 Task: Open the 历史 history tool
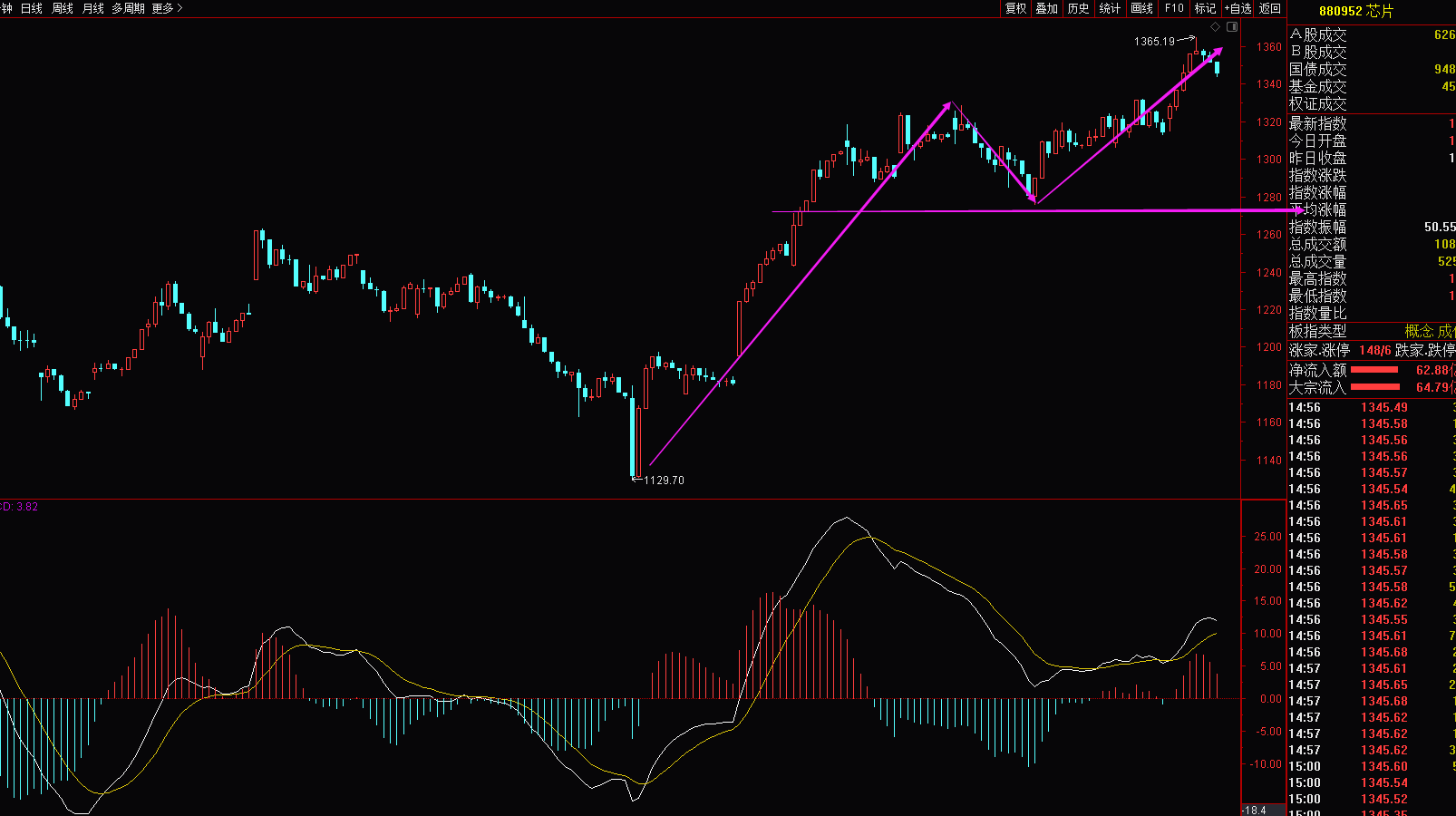coord(1078,8)
